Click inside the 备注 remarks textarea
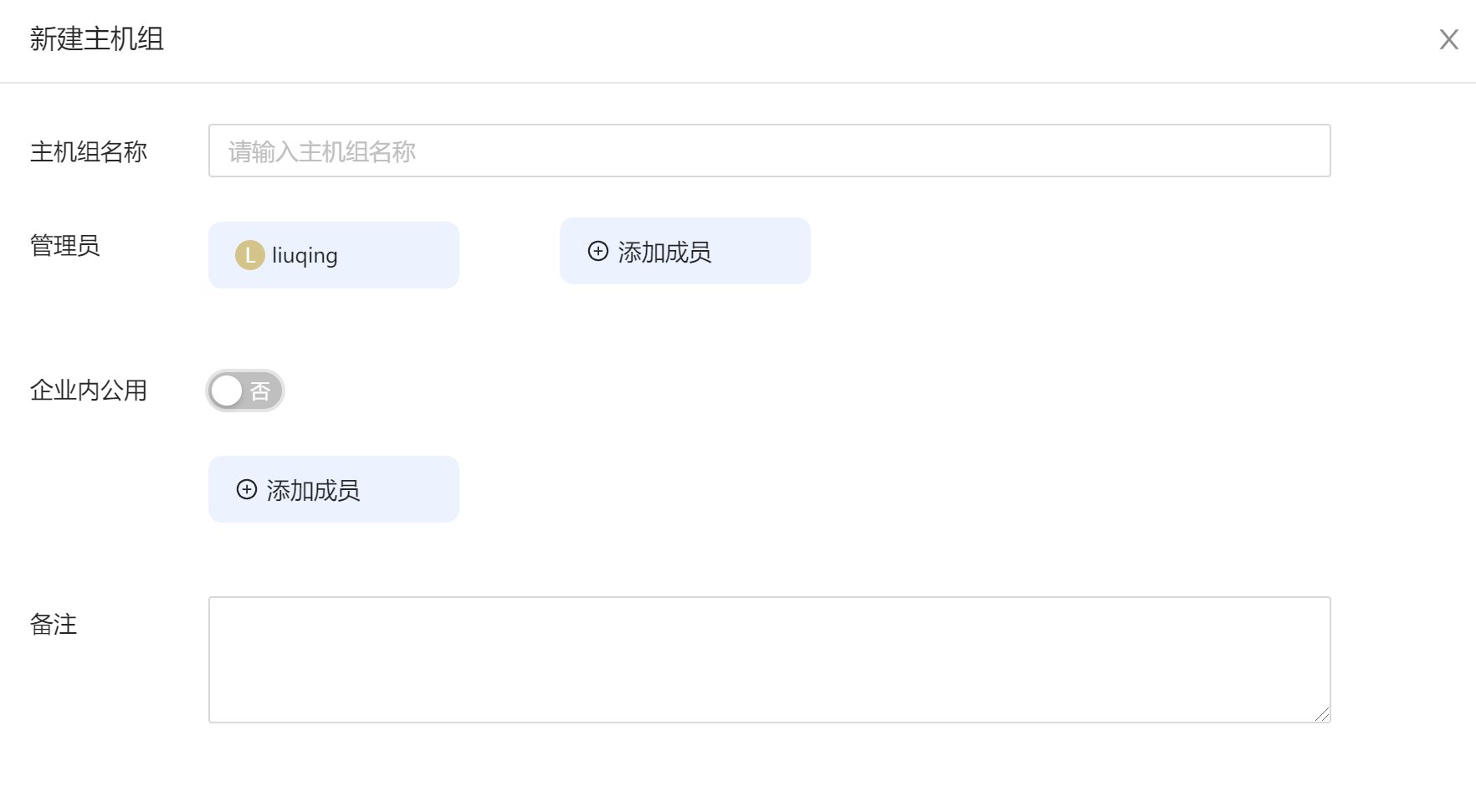 coord(770,659)
